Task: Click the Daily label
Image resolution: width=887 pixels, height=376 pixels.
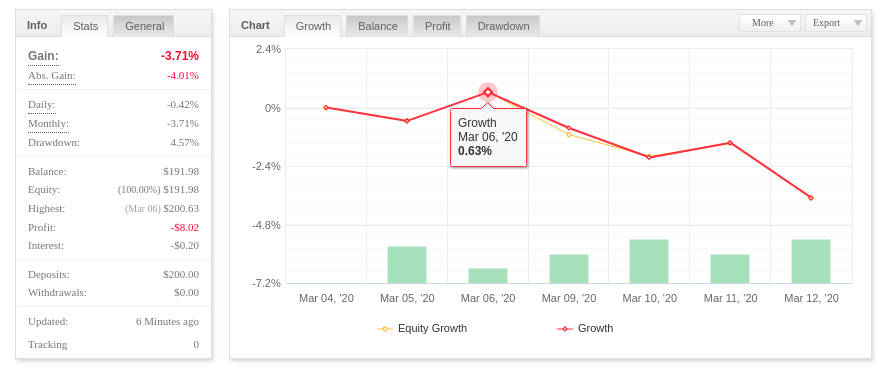Action: (42, 105)
